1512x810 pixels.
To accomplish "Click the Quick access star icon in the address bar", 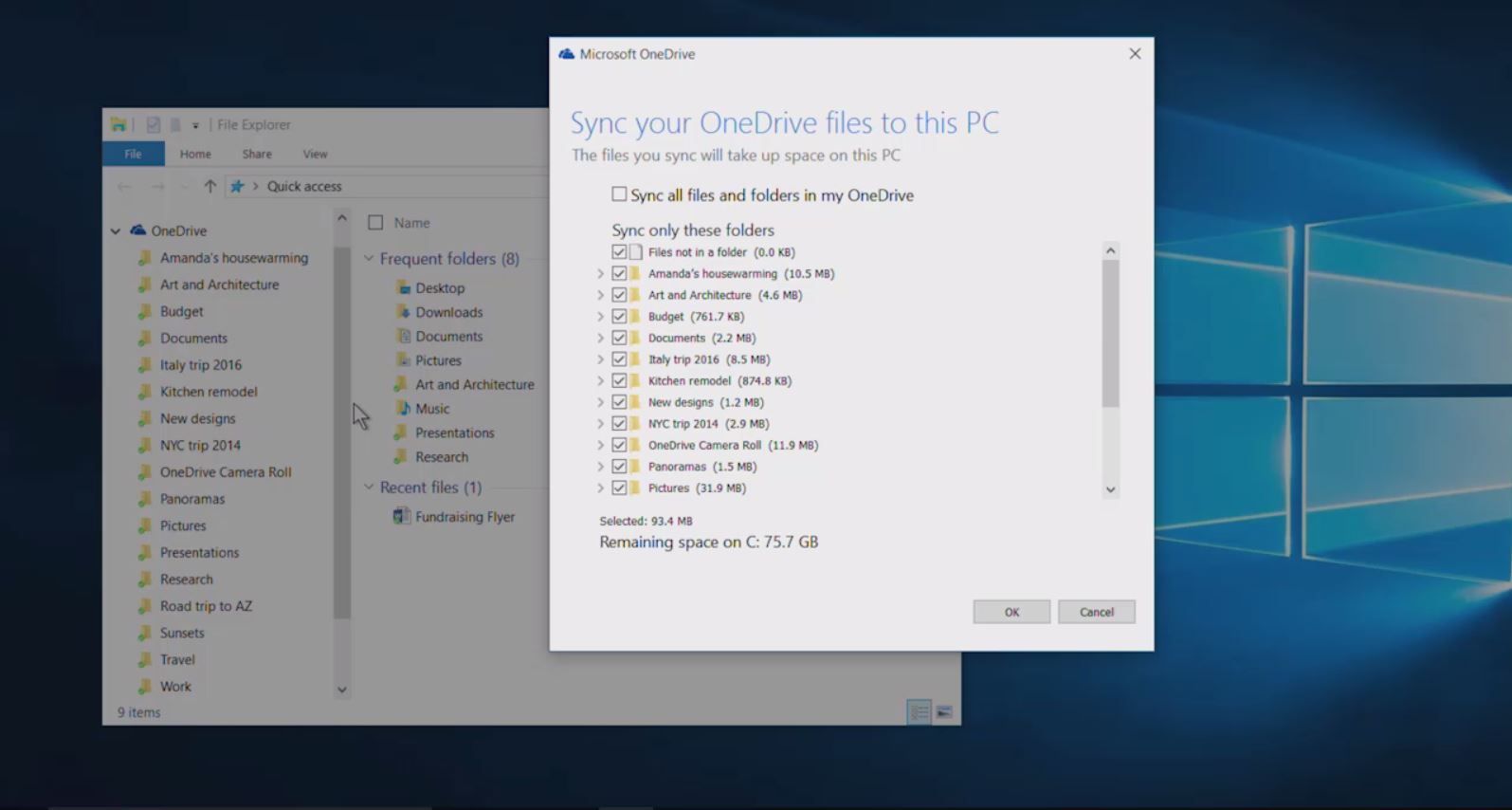I will [x=237, y=186].
